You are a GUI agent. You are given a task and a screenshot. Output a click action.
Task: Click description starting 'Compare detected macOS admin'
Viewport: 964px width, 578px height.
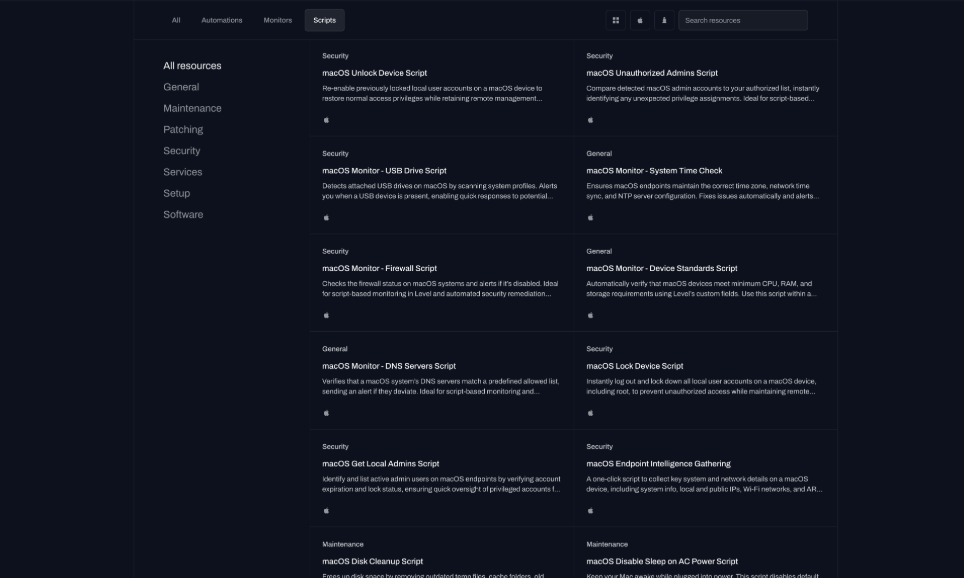pyautogui.click(x=703, y=93)
